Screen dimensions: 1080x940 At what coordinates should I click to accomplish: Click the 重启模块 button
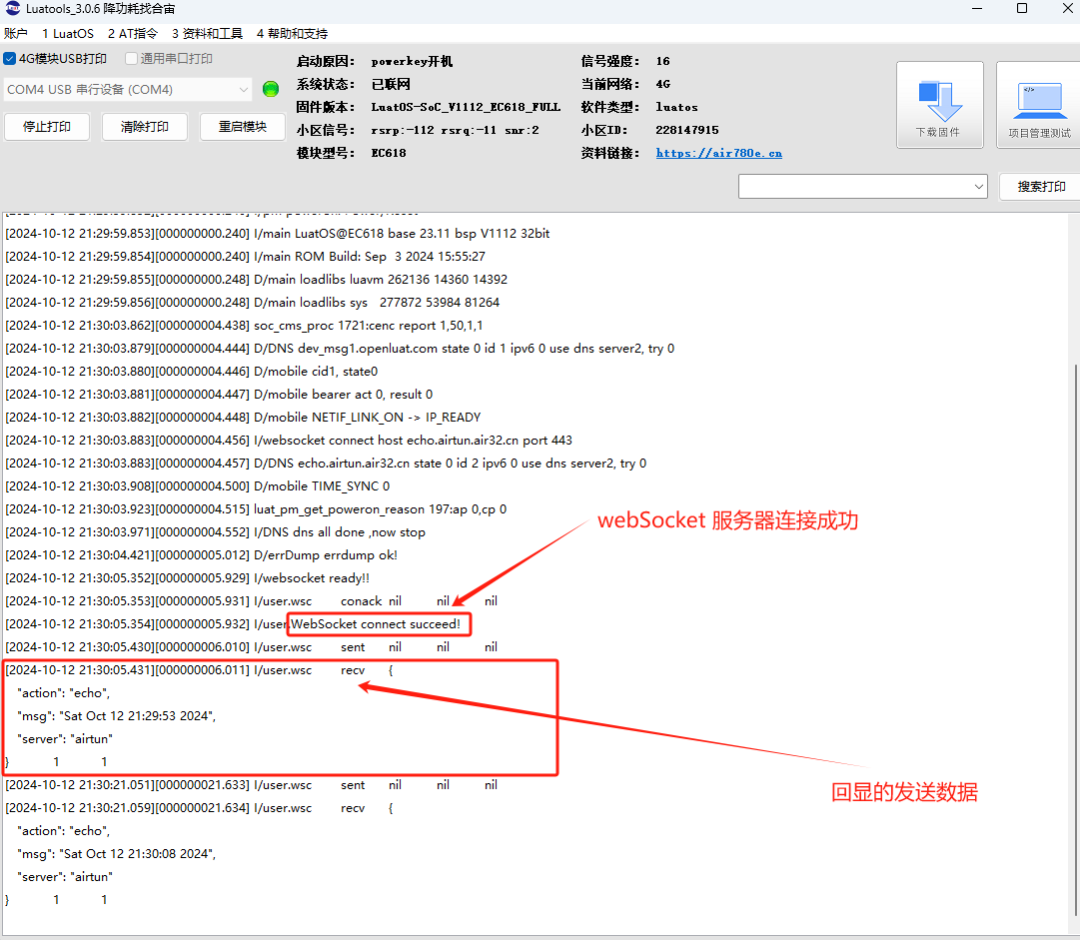(x=242, y=127)
